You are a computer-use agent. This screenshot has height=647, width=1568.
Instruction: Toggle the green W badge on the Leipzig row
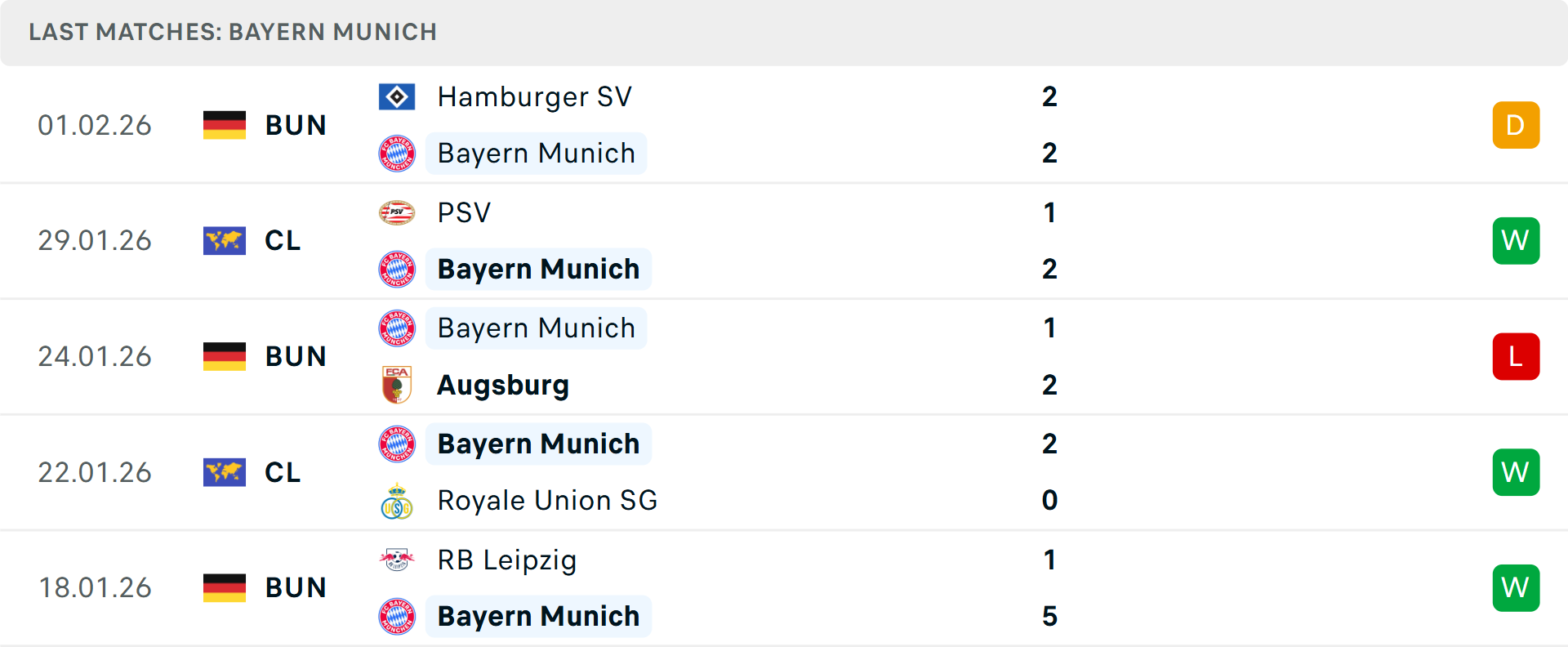[x=1516, y=587]
